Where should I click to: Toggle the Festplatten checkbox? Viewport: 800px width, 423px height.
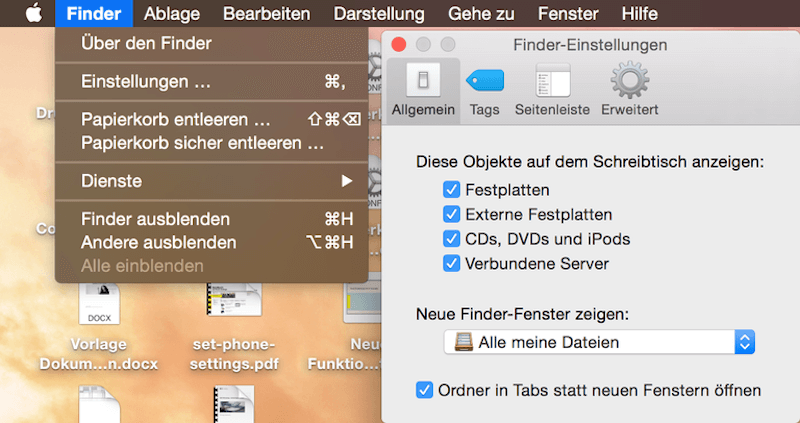click(451, 190)
